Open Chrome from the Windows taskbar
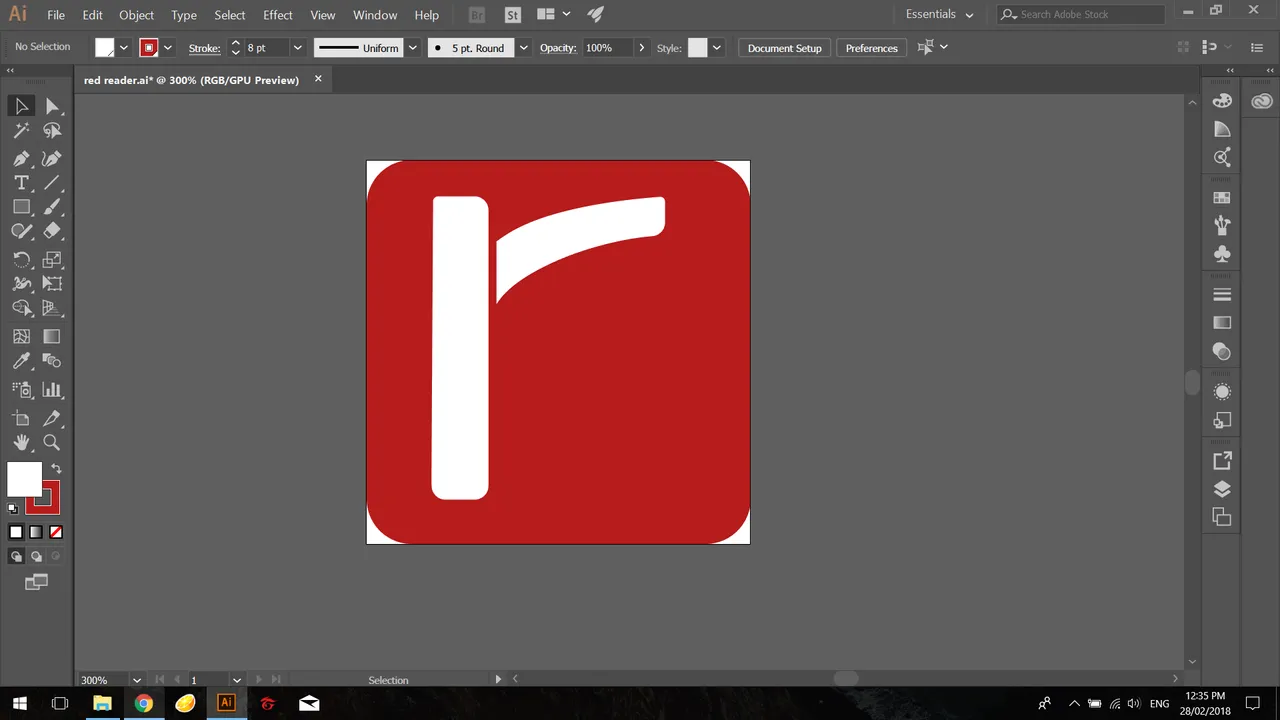1280x720 pixels. pos(144,703)
